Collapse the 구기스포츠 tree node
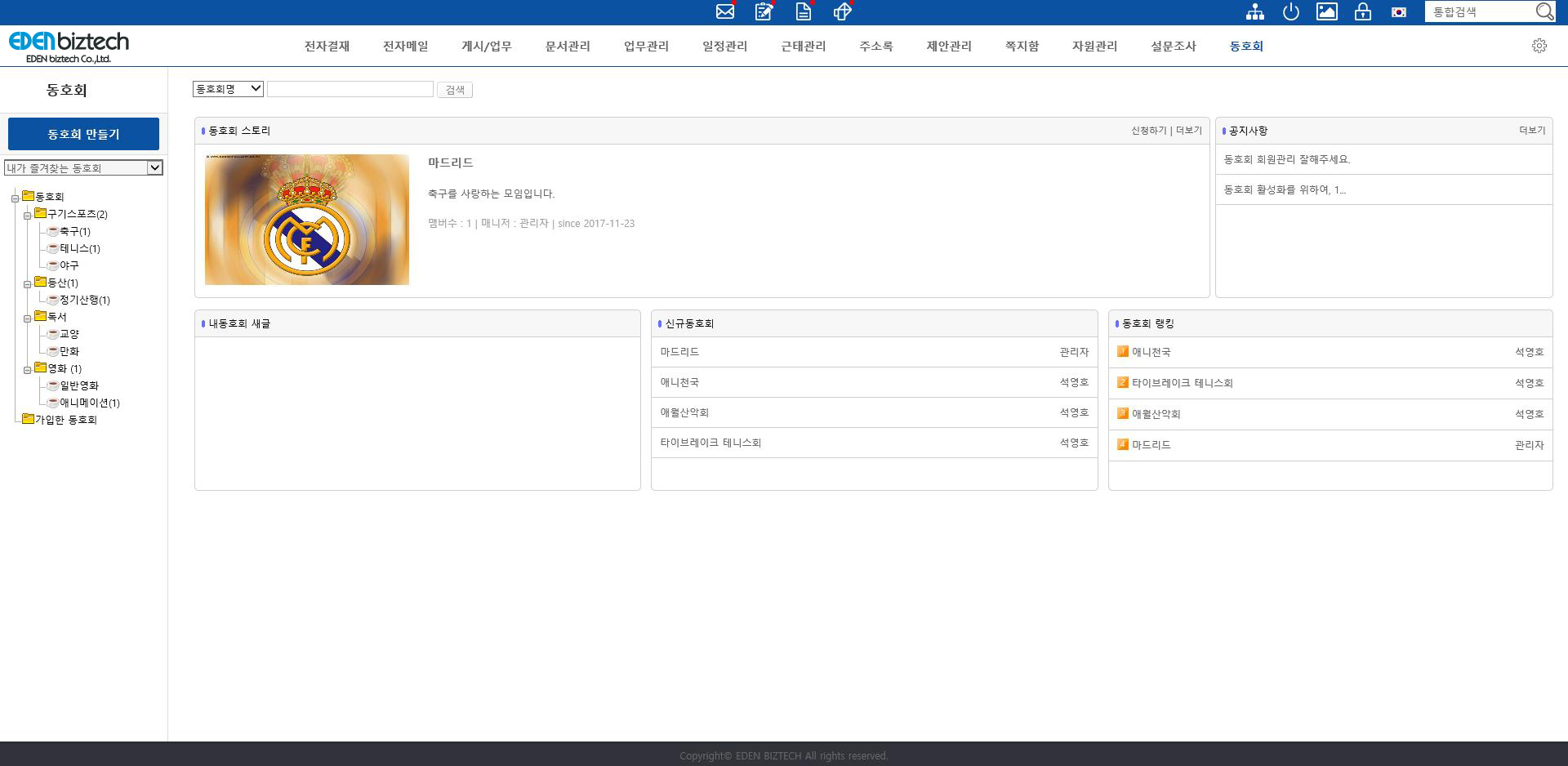The height and width of the screenshot is (766, 1568). pyautogui.click(x=27, y=216)
